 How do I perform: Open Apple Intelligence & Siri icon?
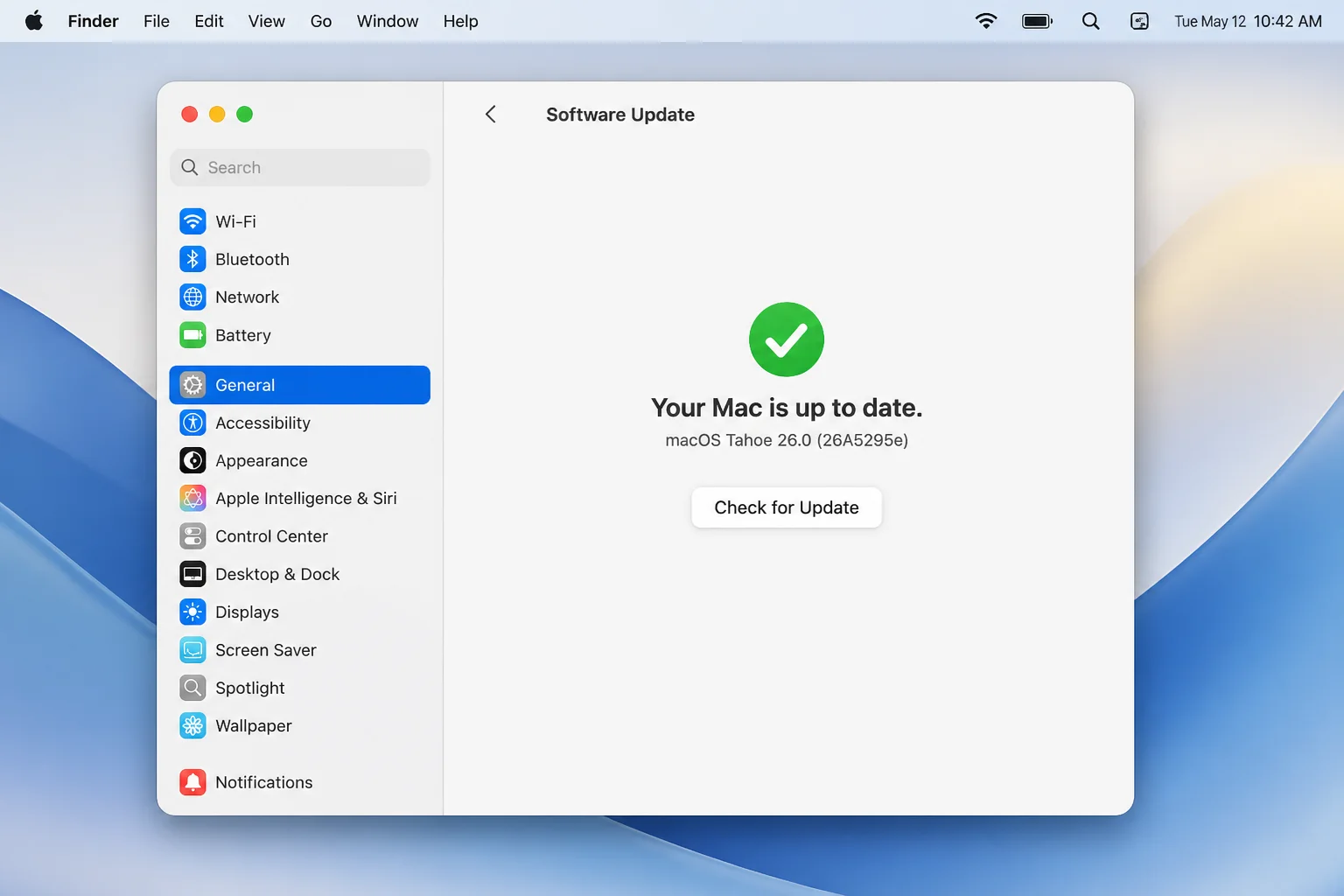point(192,498)
